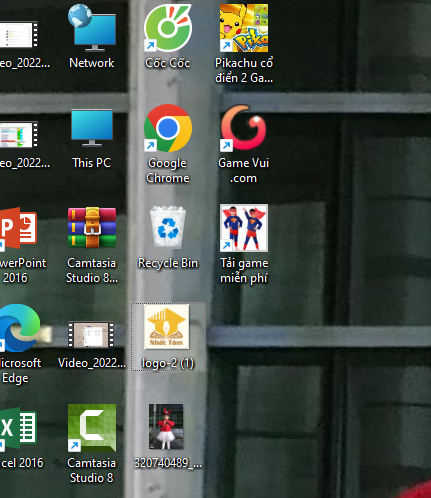The width and height of the screenshot is (431, 498).
Task: Click the 'Cốc Cốc' label text
Action: 168,63
